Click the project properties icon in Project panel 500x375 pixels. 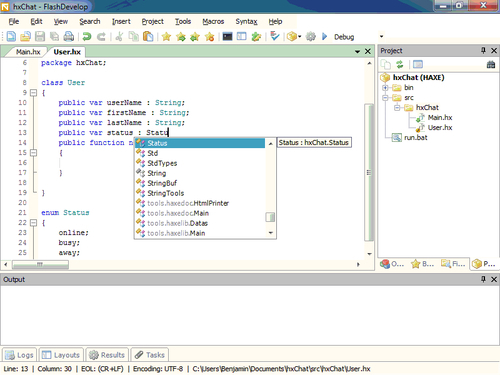(x=418, y=64)
